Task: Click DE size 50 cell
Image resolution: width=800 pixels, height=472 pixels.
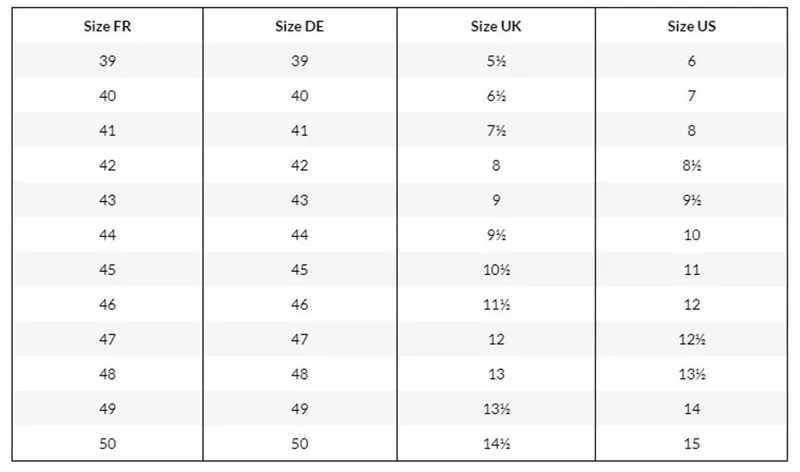Action: pos(299,443)
